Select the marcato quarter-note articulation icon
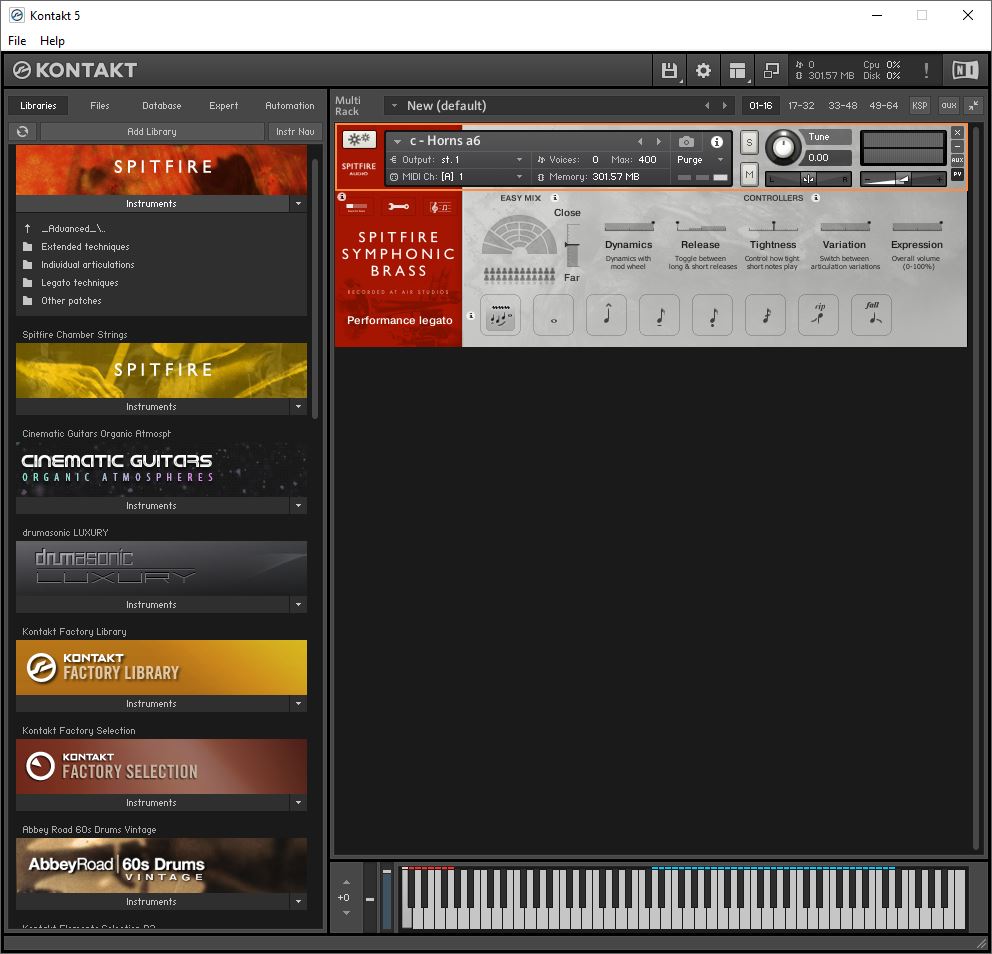Screen dimensions: 992x954 coord(607,314)
